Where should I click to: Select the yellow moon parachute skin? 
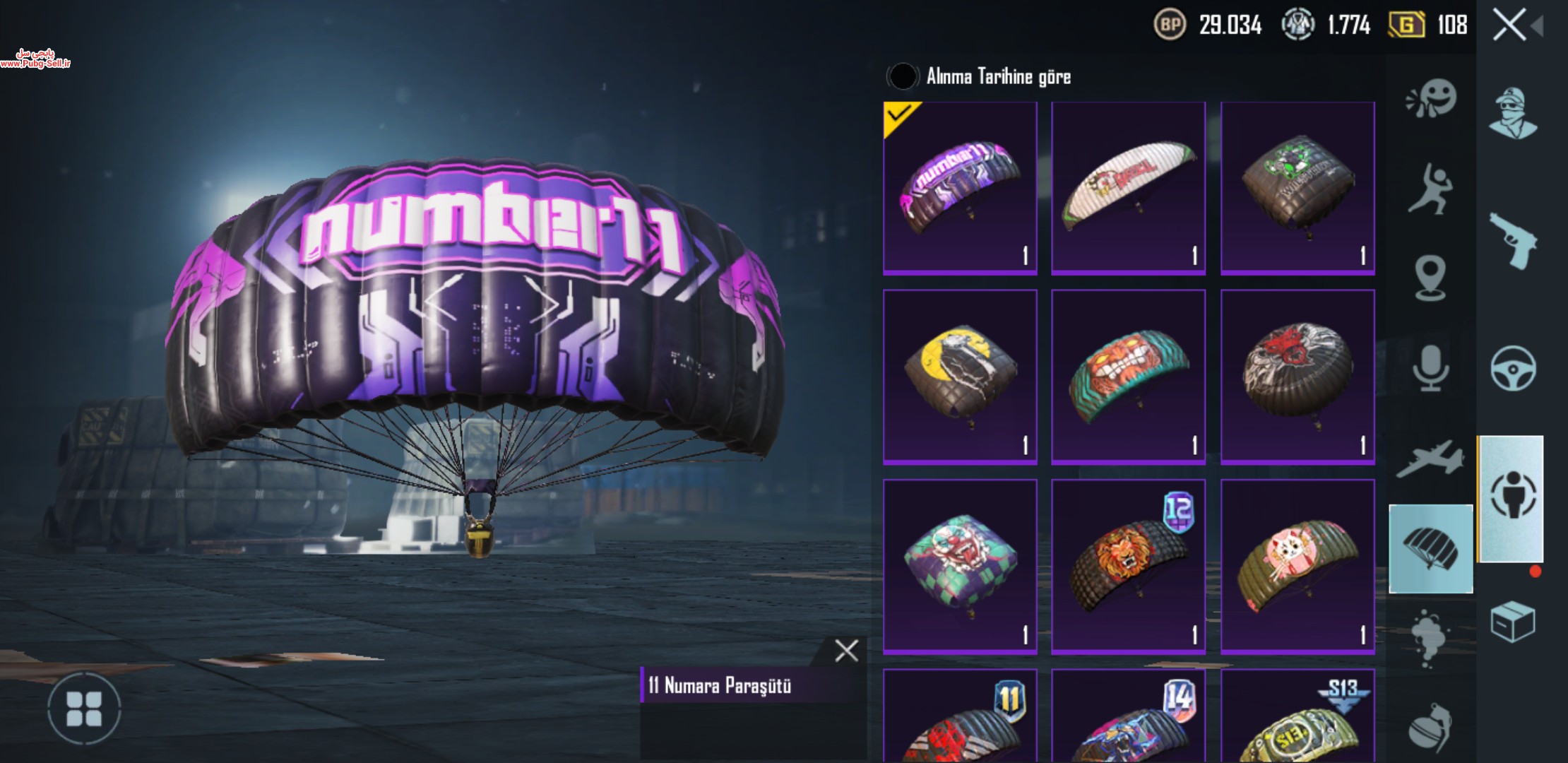coord(960,377)
